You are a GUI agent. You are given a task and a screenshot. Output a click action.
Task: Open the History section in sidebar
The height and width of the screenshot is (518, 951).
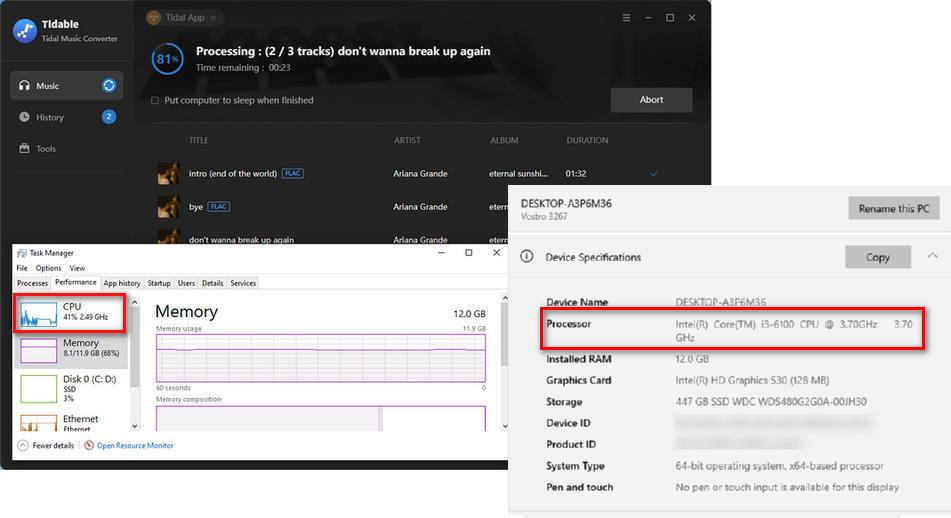click(x=67, y=117)
